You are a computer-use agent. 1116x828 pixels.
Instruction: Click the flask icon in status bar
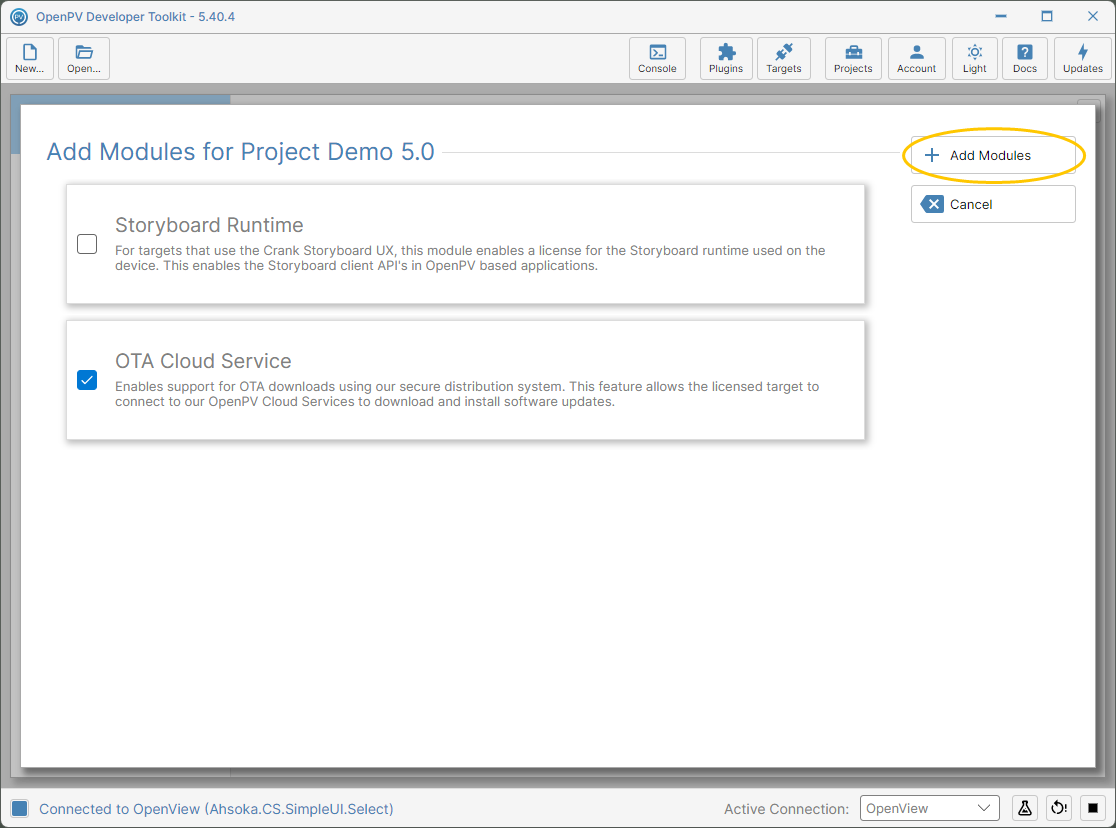(1025, 808)
